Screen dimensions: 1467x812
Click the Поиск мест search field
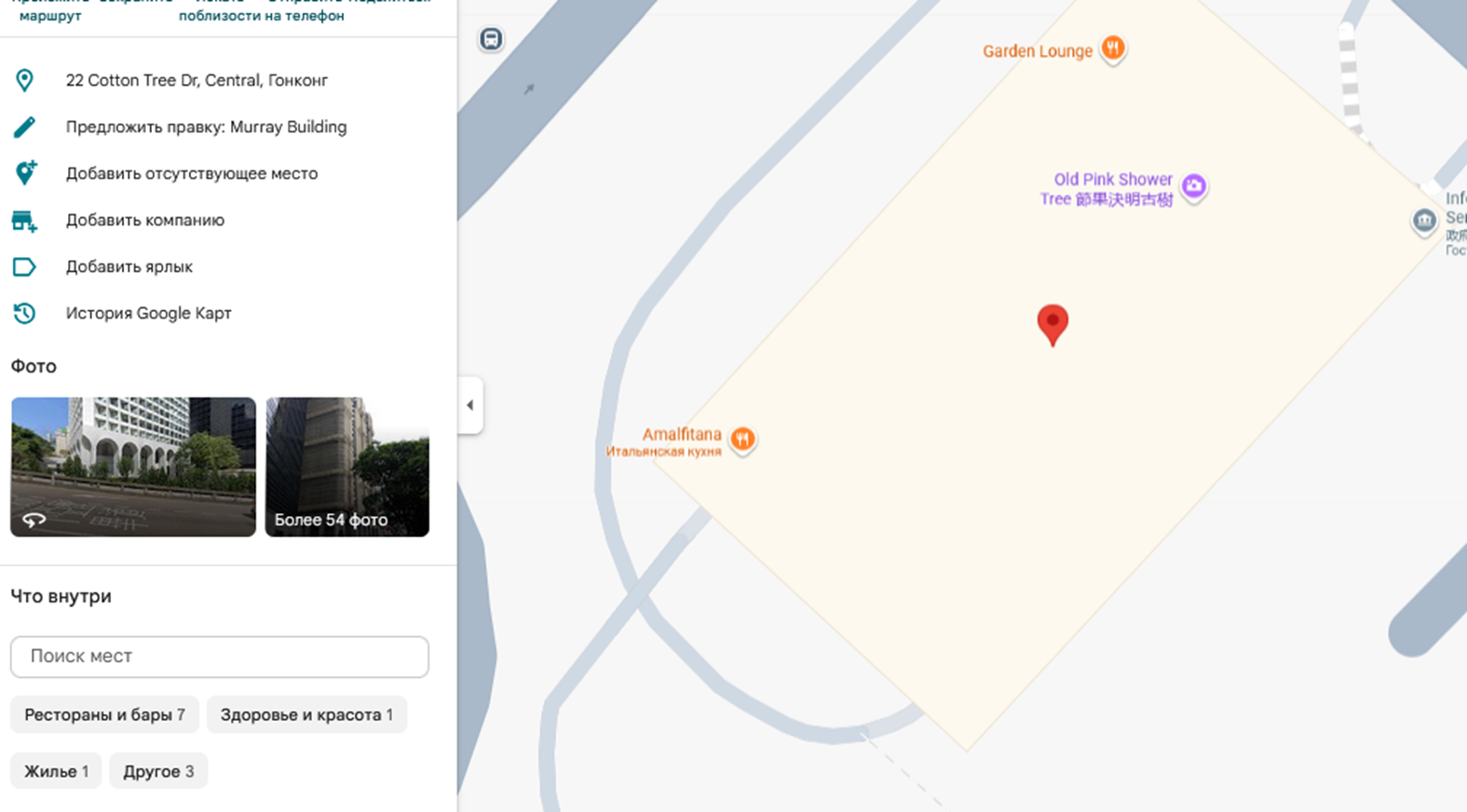tap(220, 656)
